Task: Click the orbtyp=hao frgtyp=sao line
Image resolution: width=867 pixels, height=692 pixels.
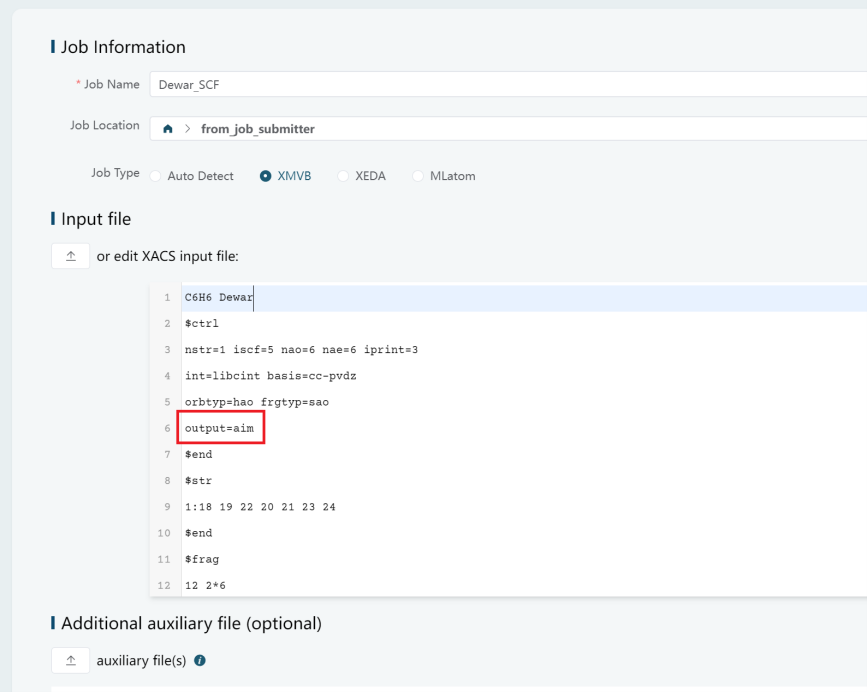Action: (524, 402)
